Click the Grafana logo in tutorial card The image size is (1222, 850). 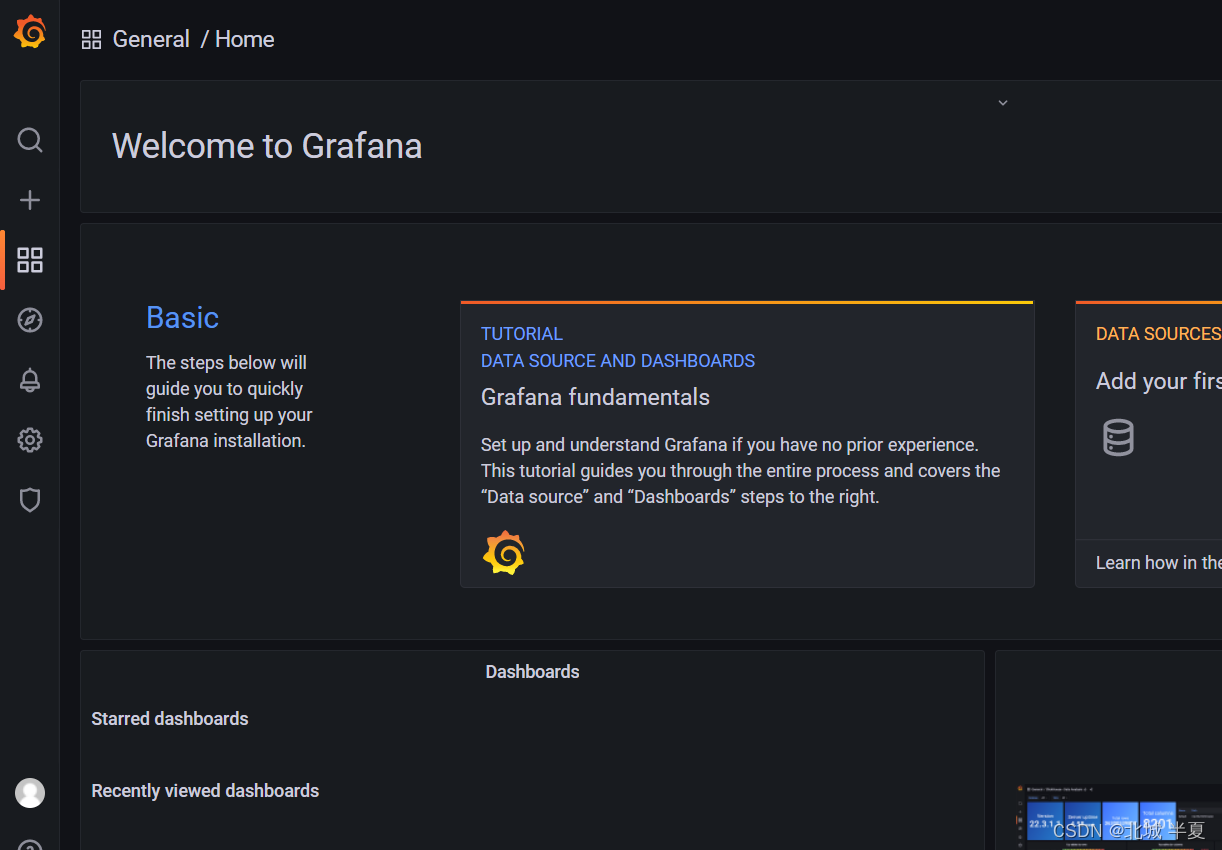coord(504,553)
